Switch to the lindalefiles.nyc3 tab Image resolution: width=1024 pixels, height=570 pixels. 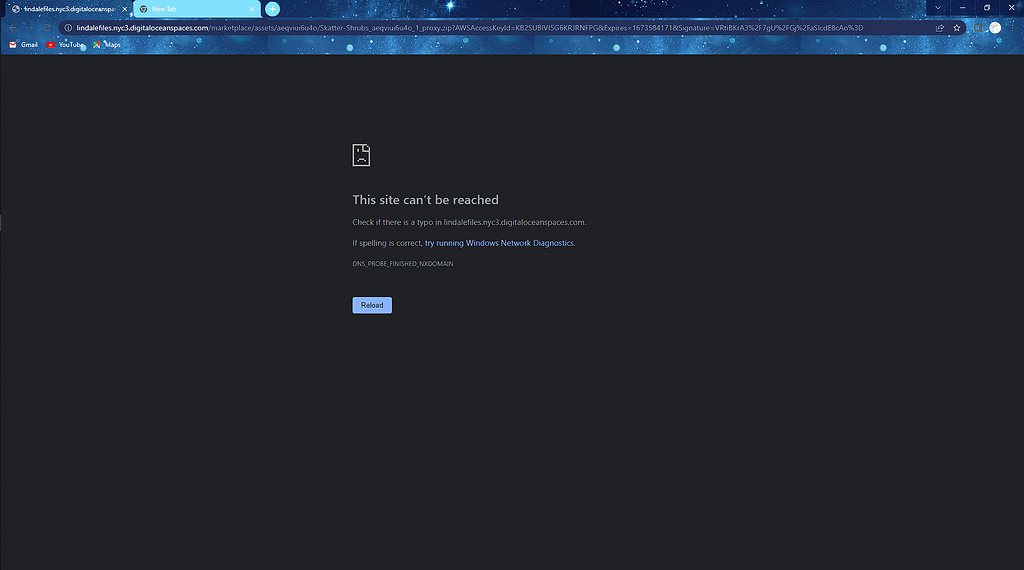coord(68,9)
